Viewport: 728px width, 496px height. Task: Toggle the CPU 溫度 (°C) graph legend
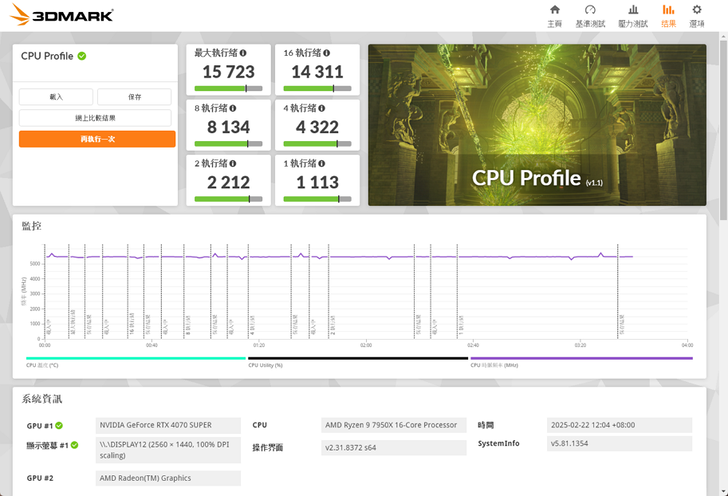click(135, 361)
